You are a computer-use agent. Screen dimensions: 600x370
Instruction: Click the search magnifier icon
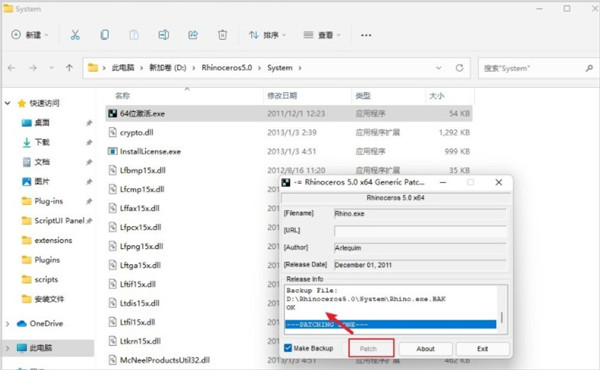[x=589, y=68]
